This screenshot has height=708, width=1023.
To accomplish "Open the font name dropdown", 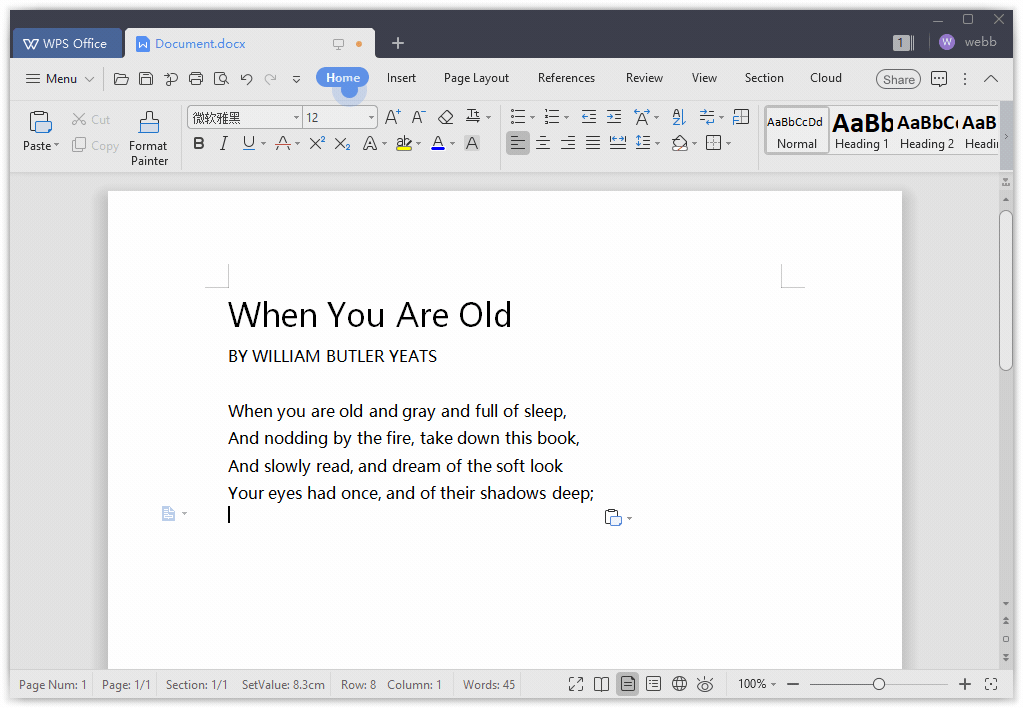I will tap(296, 118).
